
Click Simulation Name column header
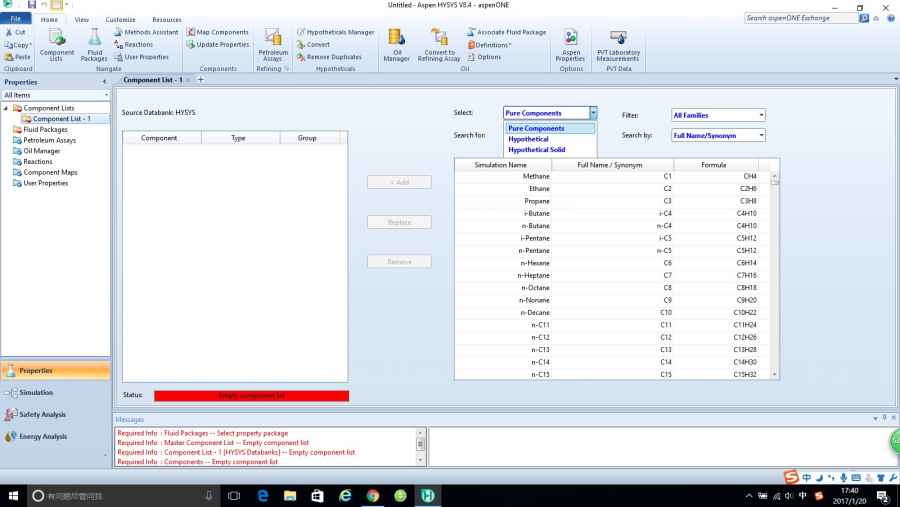pos(503,165)
